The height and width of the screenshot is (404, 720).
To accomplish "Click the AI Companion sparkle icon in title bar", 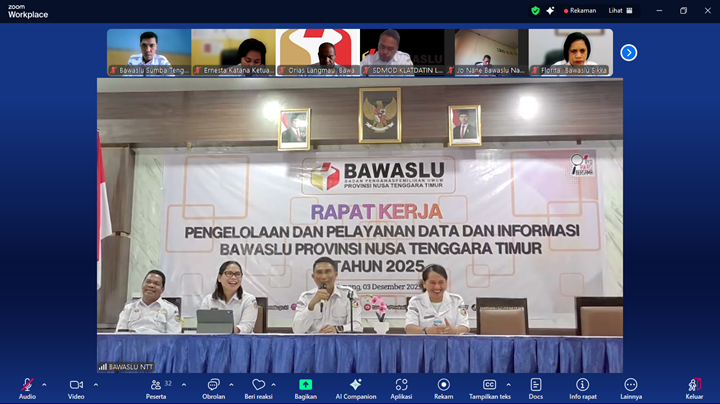I will coord(550,11).
